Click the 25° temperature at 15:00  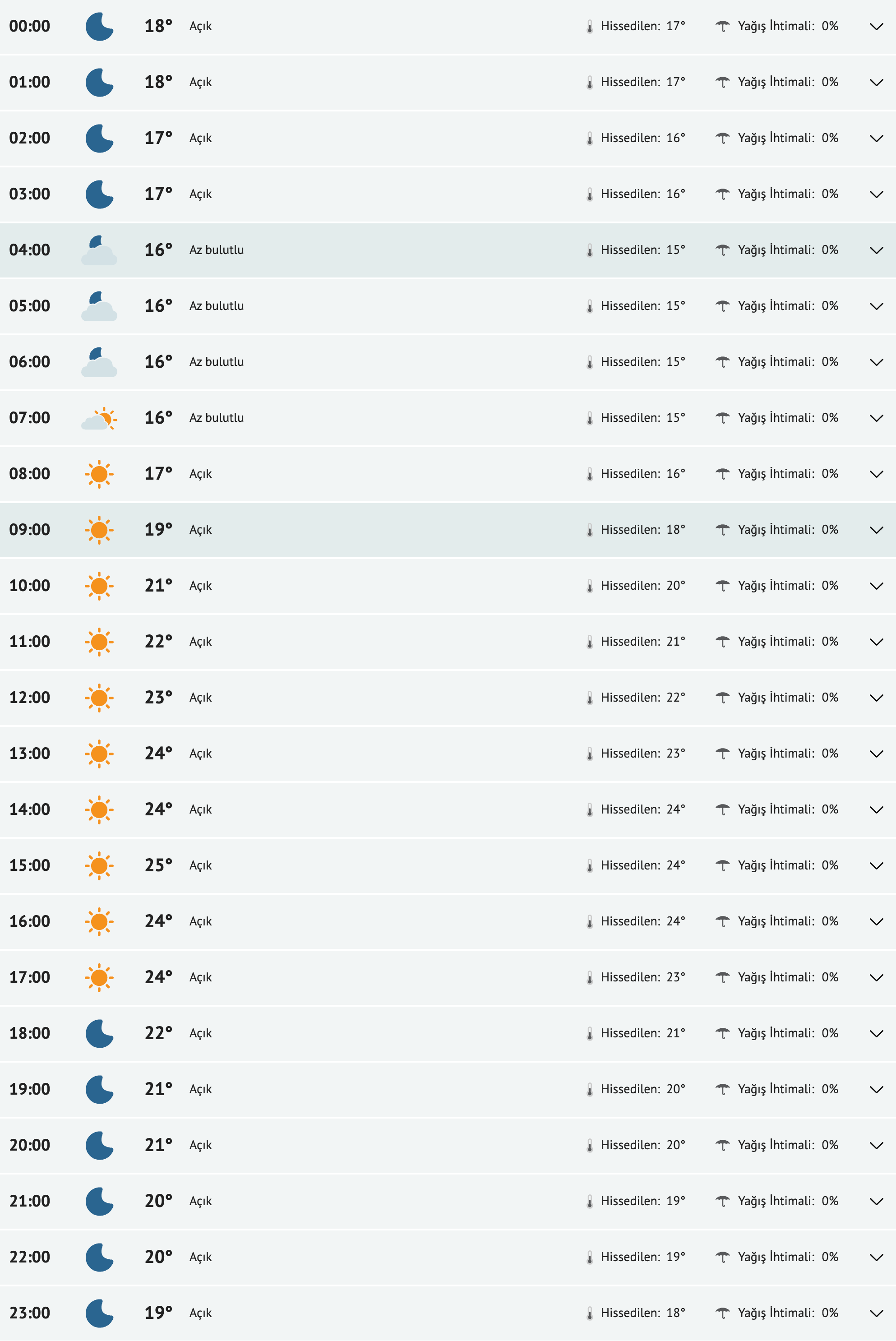pyautogui.click(x=158, y=865)
